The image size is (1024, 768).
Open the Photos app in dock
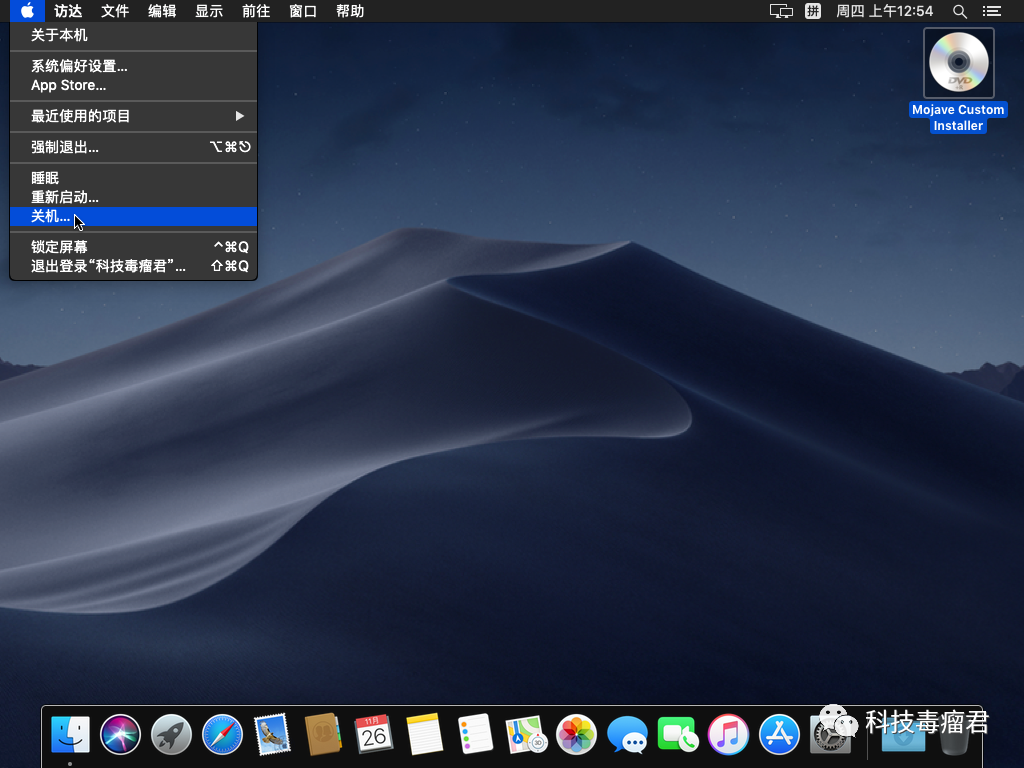[x=576, y=735]
